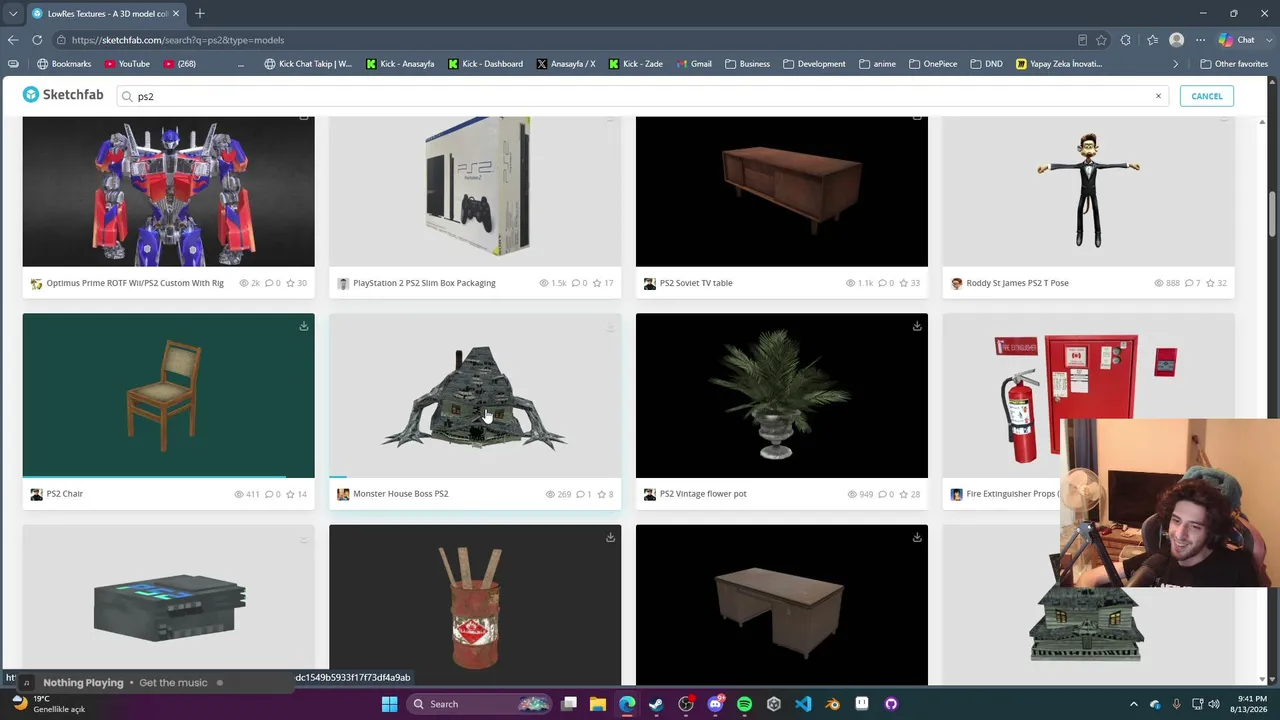Expand the tab search dropdown
The image size is (1280, 720).
[x=12, y=14]
